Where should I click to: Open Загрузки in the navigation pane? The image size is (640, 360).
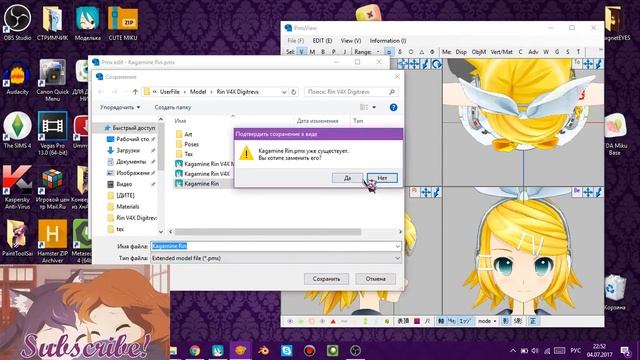[128, 150]
